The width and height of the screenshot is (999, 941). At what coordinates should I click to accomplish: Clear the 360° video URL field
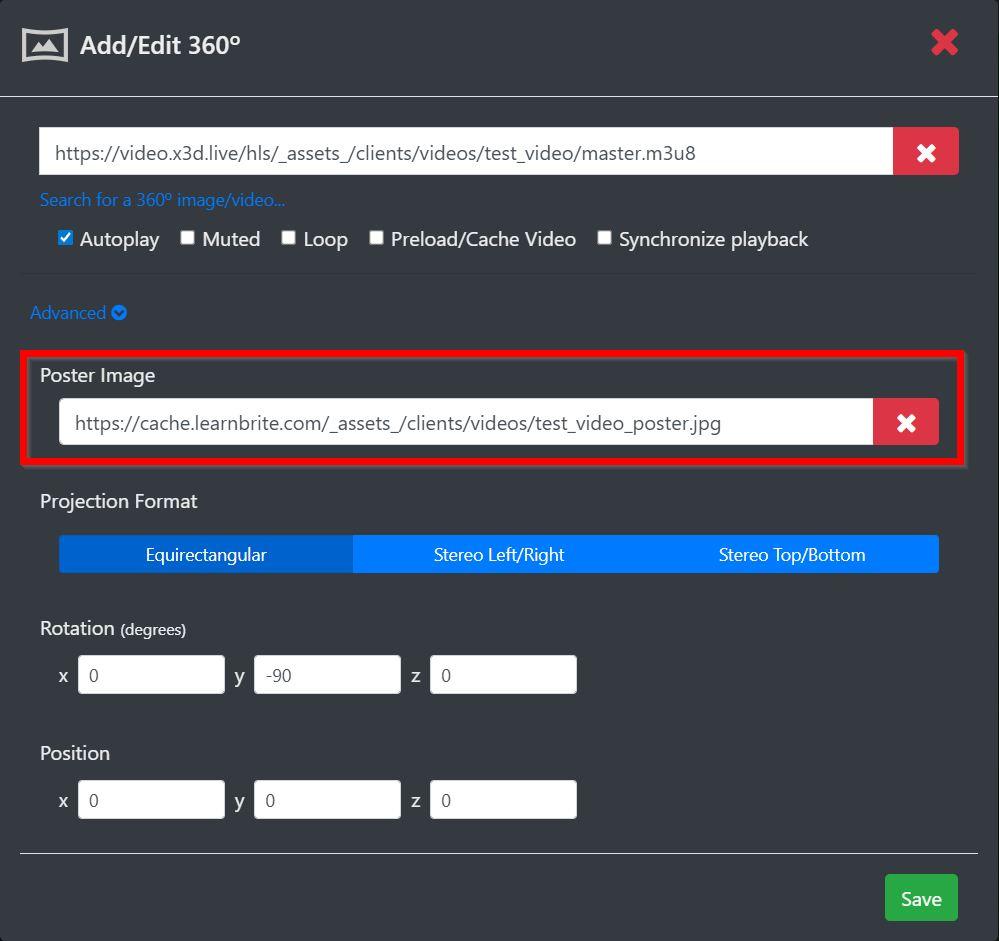coord(925,152)
